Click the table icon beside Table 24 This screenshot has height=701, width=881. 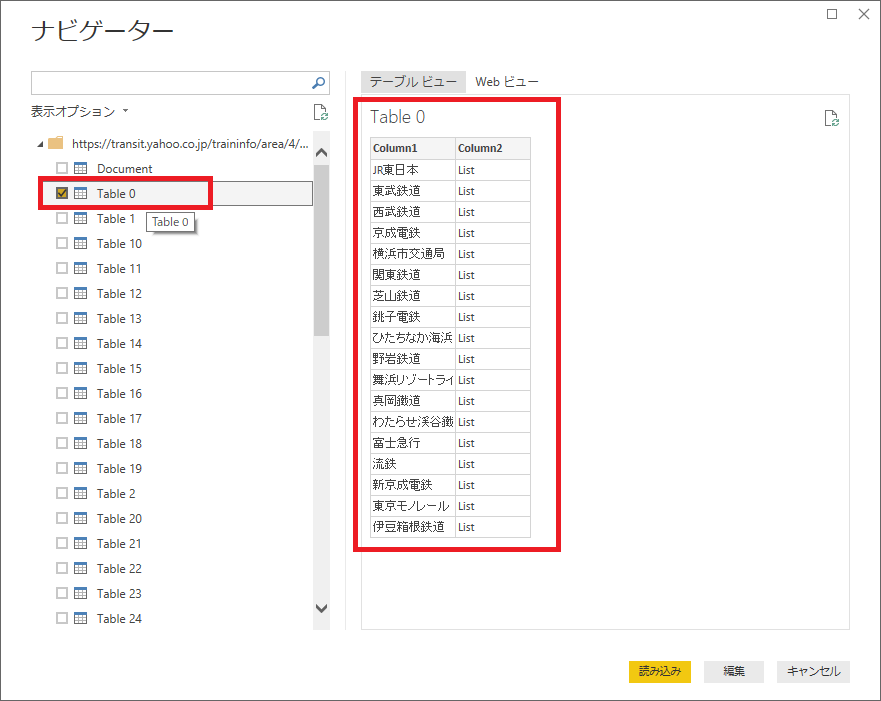(81, 618)
